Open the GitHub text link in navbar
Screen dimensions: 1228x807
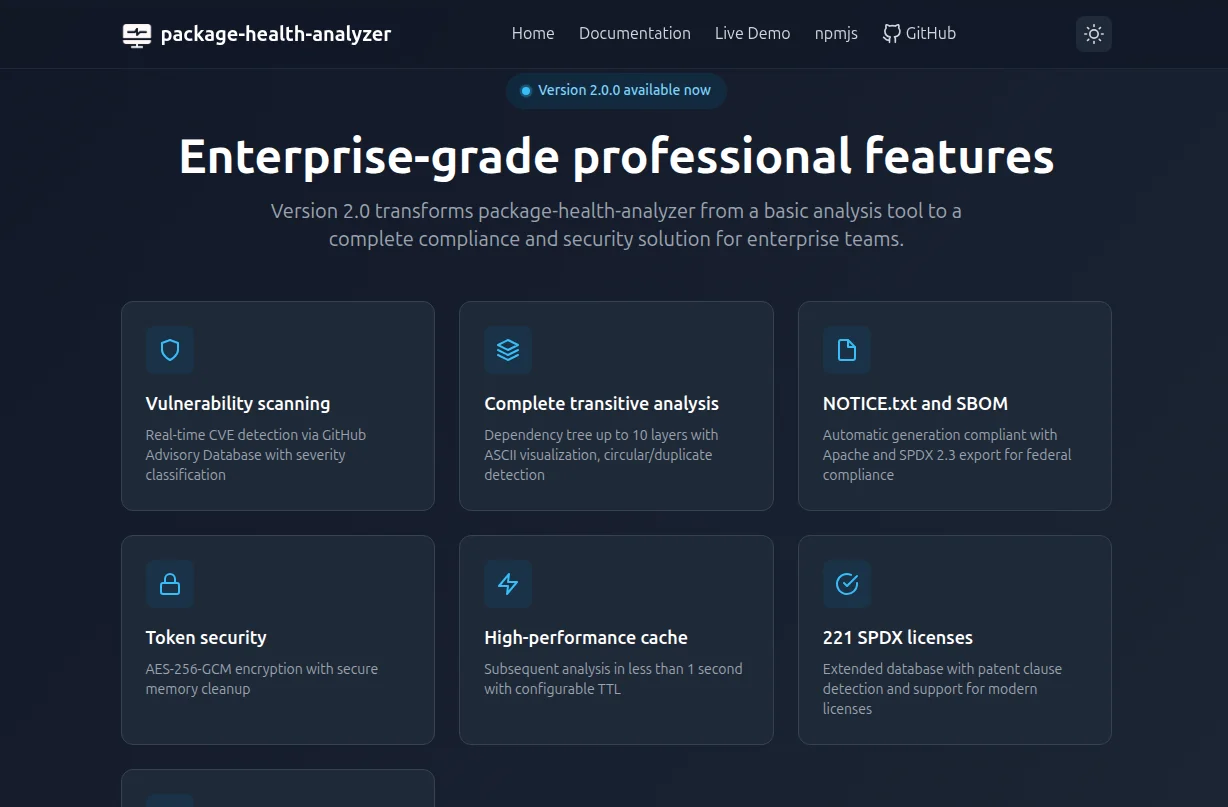pyautogui.click(x=930, y=34)
